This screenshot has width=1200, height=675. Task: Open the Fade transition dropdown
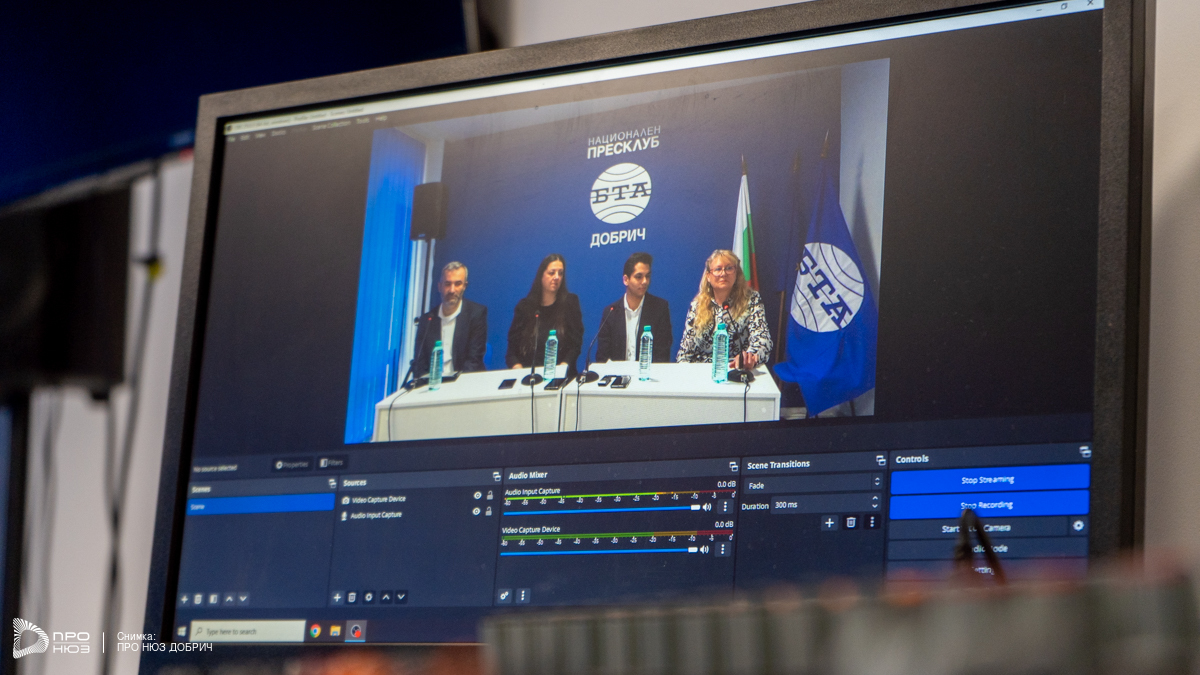point(813,484)
